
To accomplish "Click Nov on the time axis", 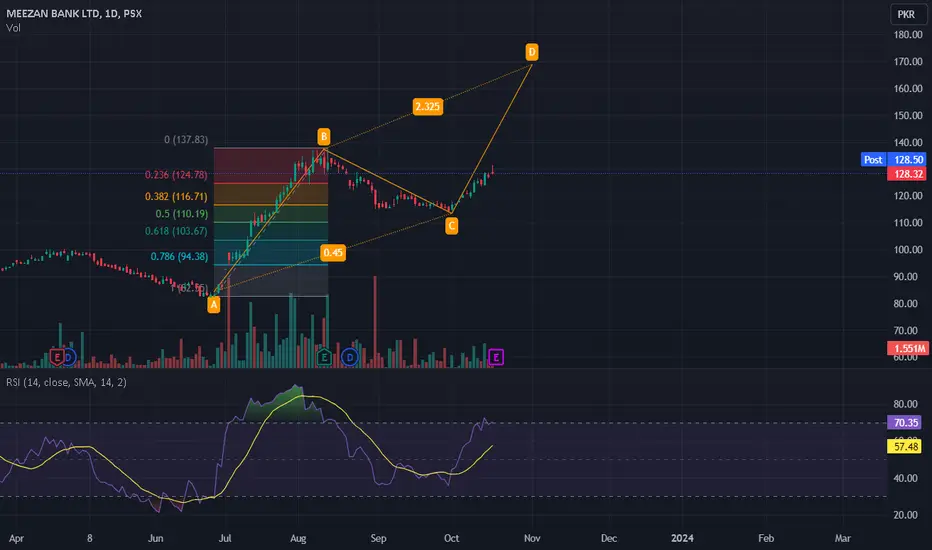I will coord(532,539).
